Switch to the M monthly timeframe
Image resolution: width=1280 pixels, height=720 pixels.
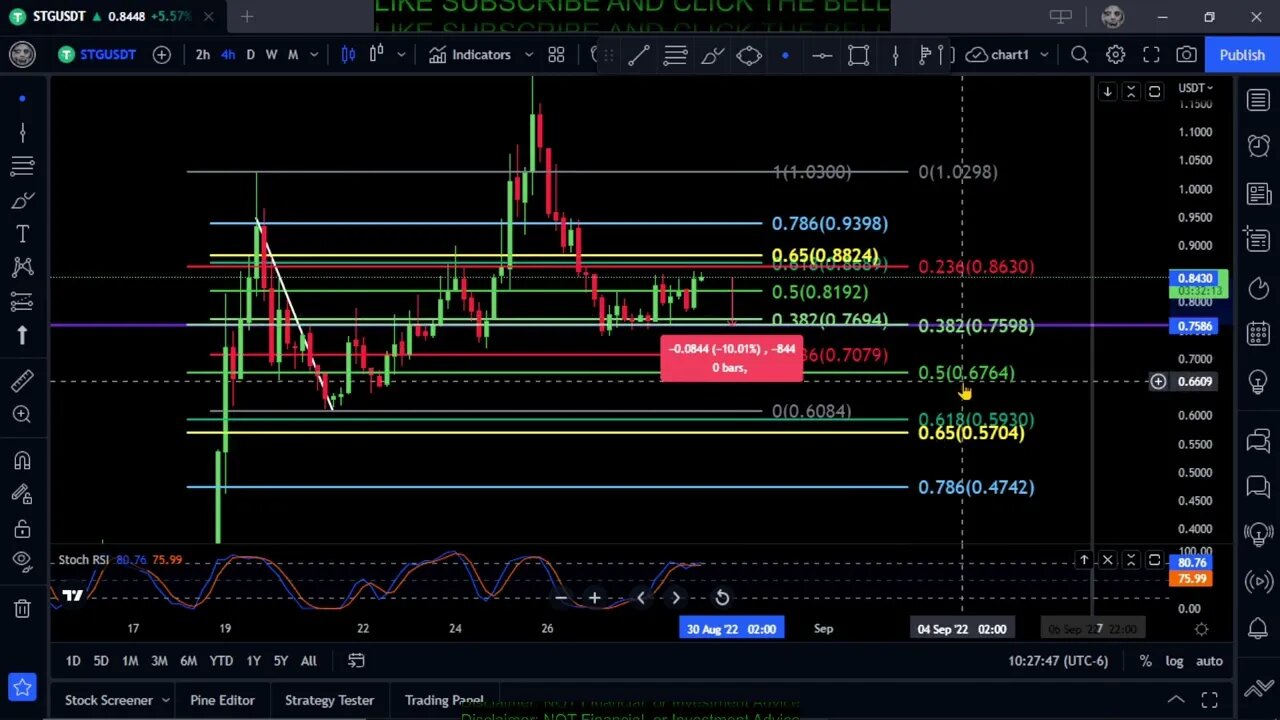coord(293,55)
